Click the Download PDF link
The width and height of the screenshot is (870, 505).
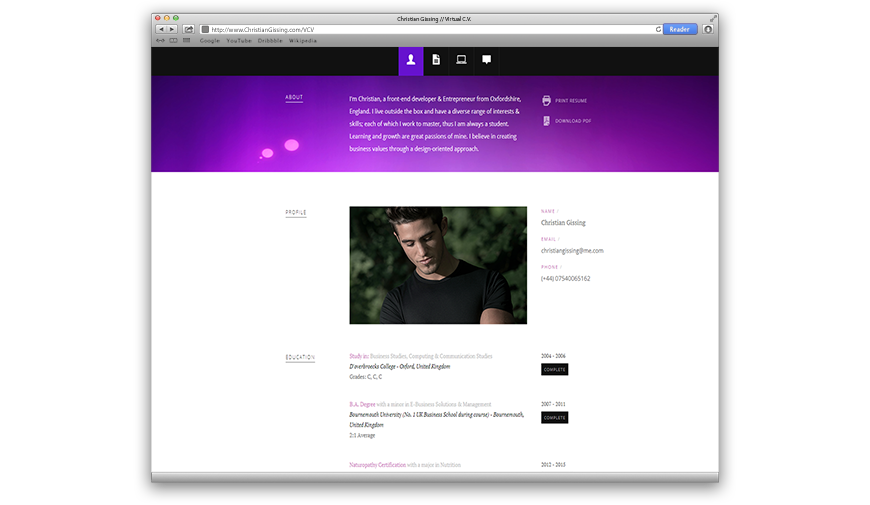[x=573, y=121]
